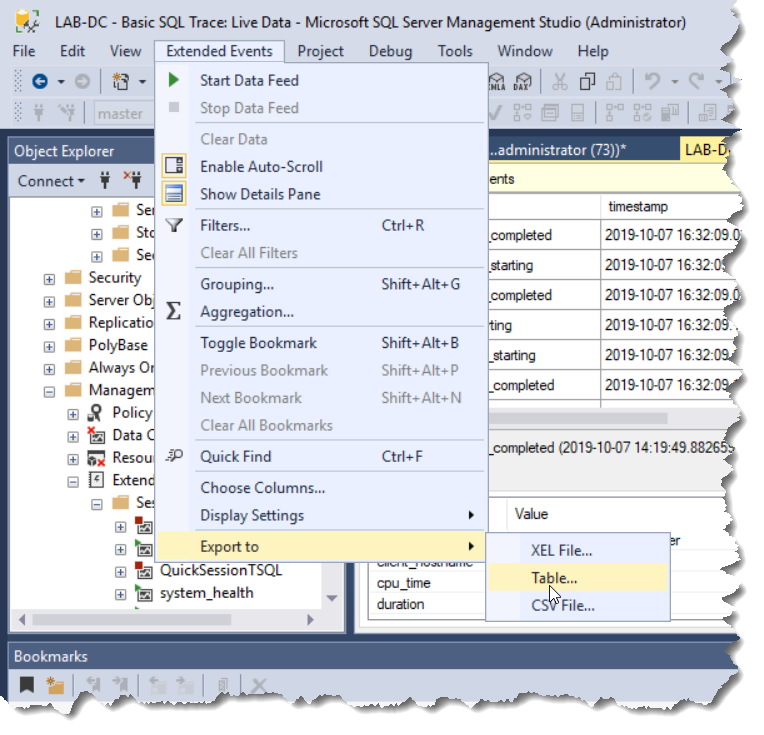
Task: Click the toggle bookmark icon in Bookmarks panel
Action: click(27, 685)
